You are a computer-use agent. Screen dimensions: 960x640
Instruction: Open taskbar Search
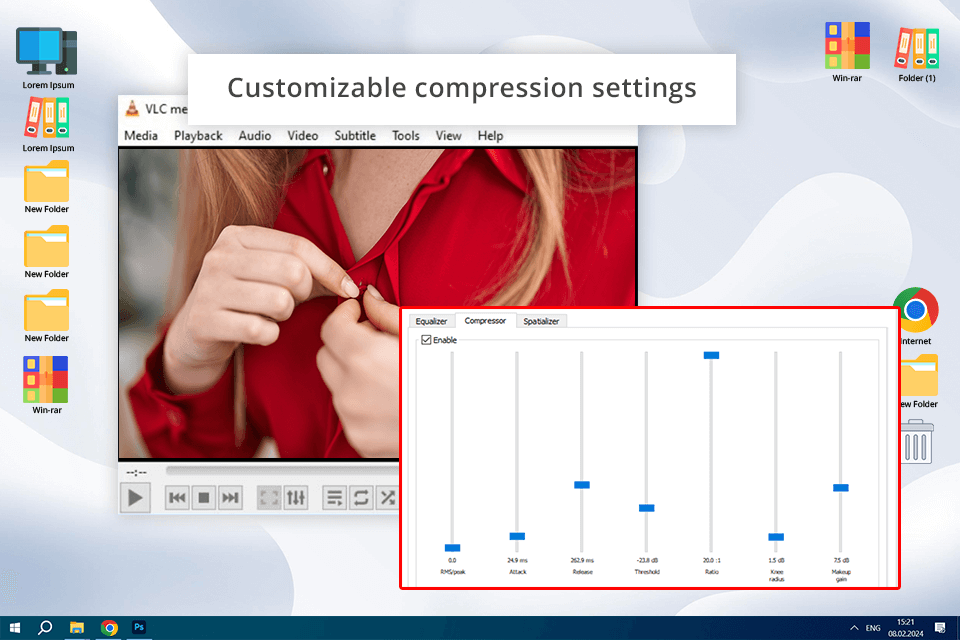point(45,628)
